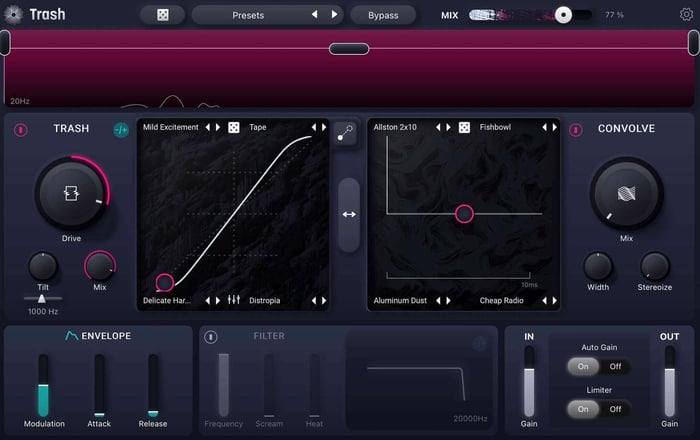Click the spectrum band center handle
Screen dimensions: 700x440
[349, 49]
